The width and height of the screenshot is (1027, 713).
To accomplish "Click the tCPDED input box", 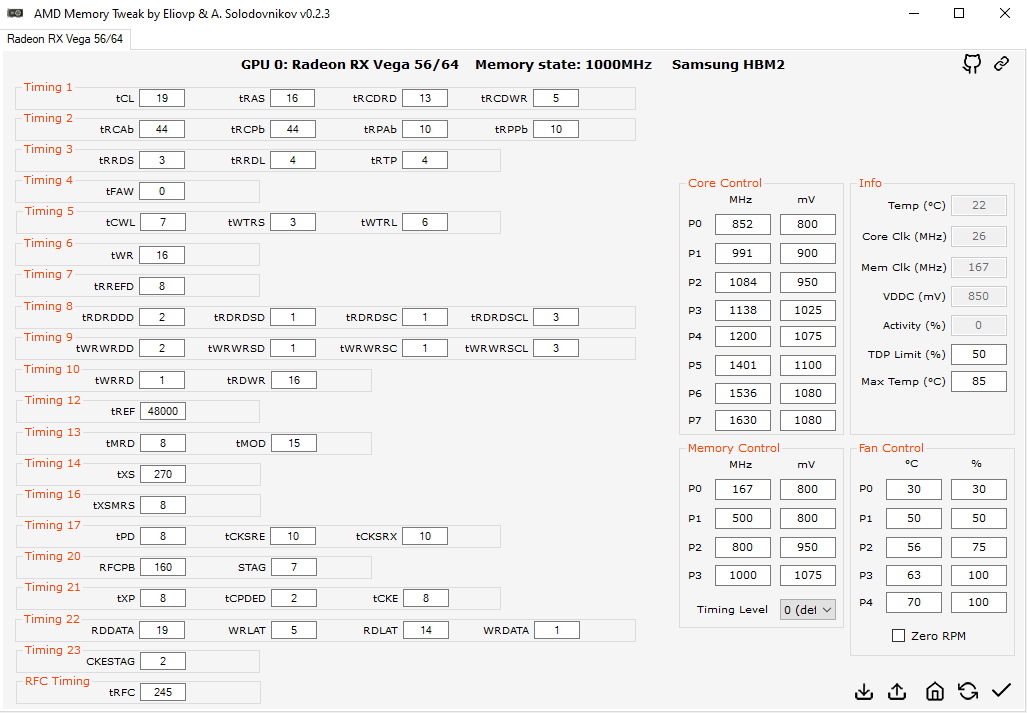I will [x=294, y=598].
